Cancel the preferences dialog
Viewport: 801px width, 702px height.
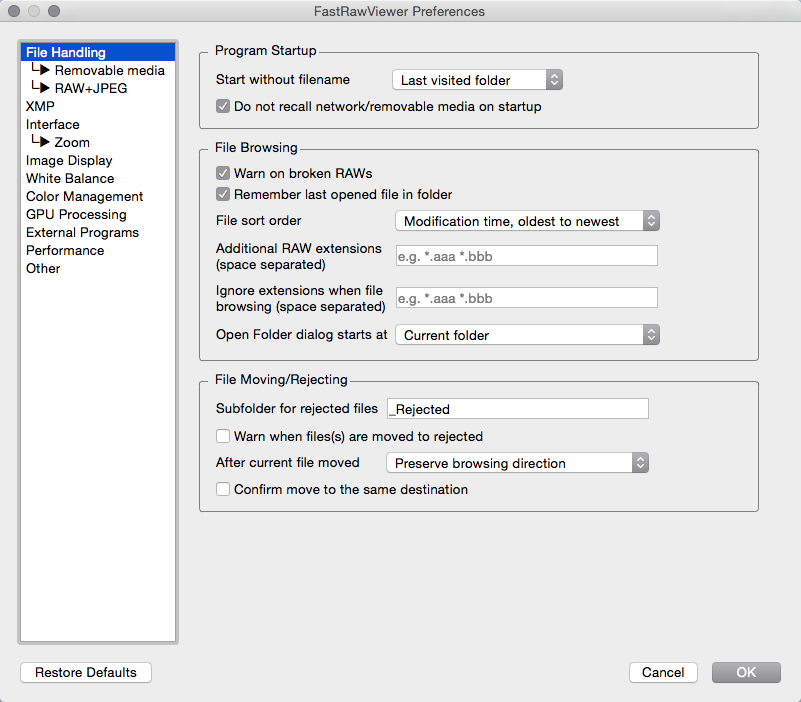pos(663,672)
